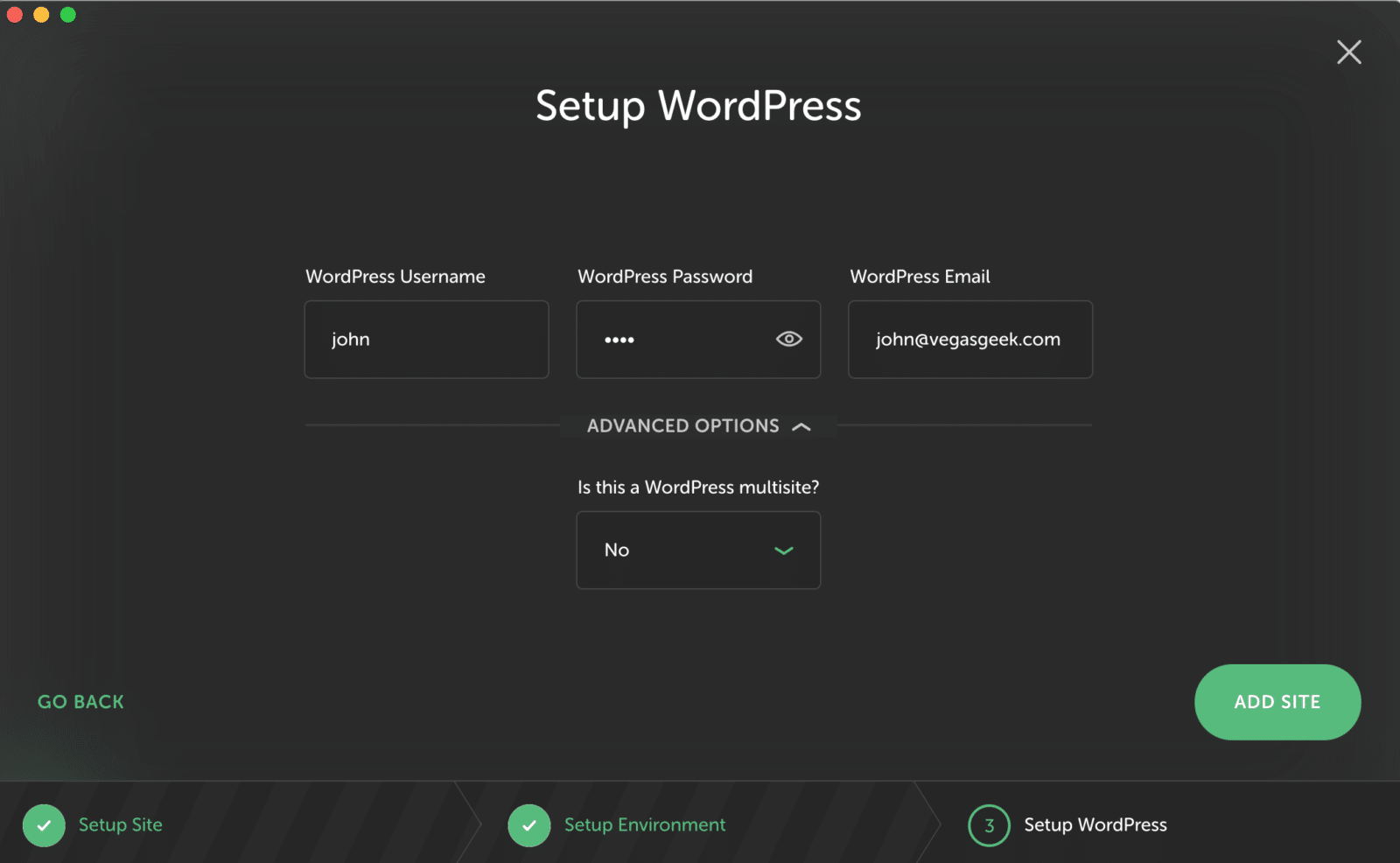The width and height of the screenshot is (1400, 863).
Task: Click the Setup Site green checkmark icon
Action: 44,825
